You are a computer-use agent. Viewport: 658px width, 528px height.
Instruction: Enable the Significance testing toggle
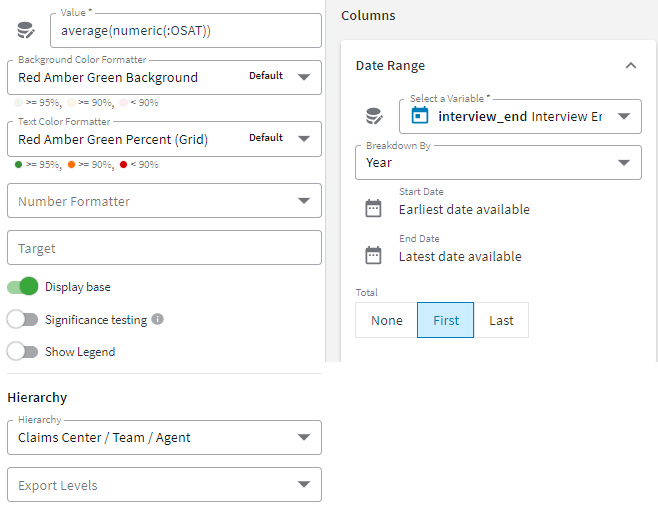coord(23,319)
